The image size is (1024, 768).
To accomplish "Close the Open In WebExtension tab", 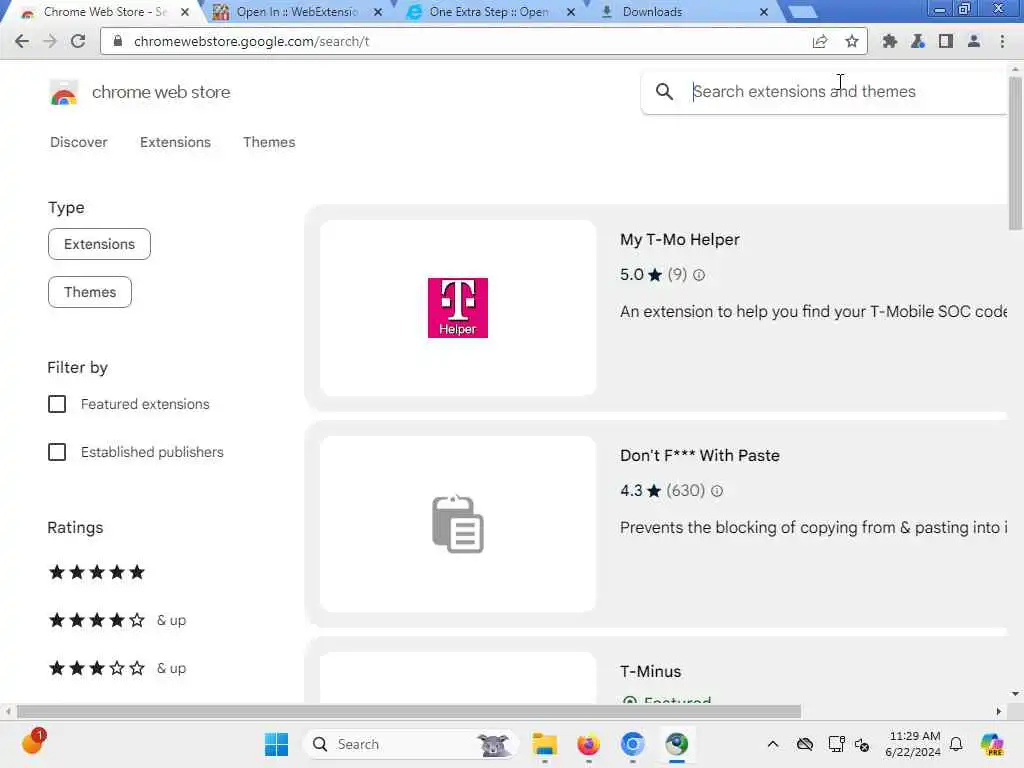I will 378,12.
